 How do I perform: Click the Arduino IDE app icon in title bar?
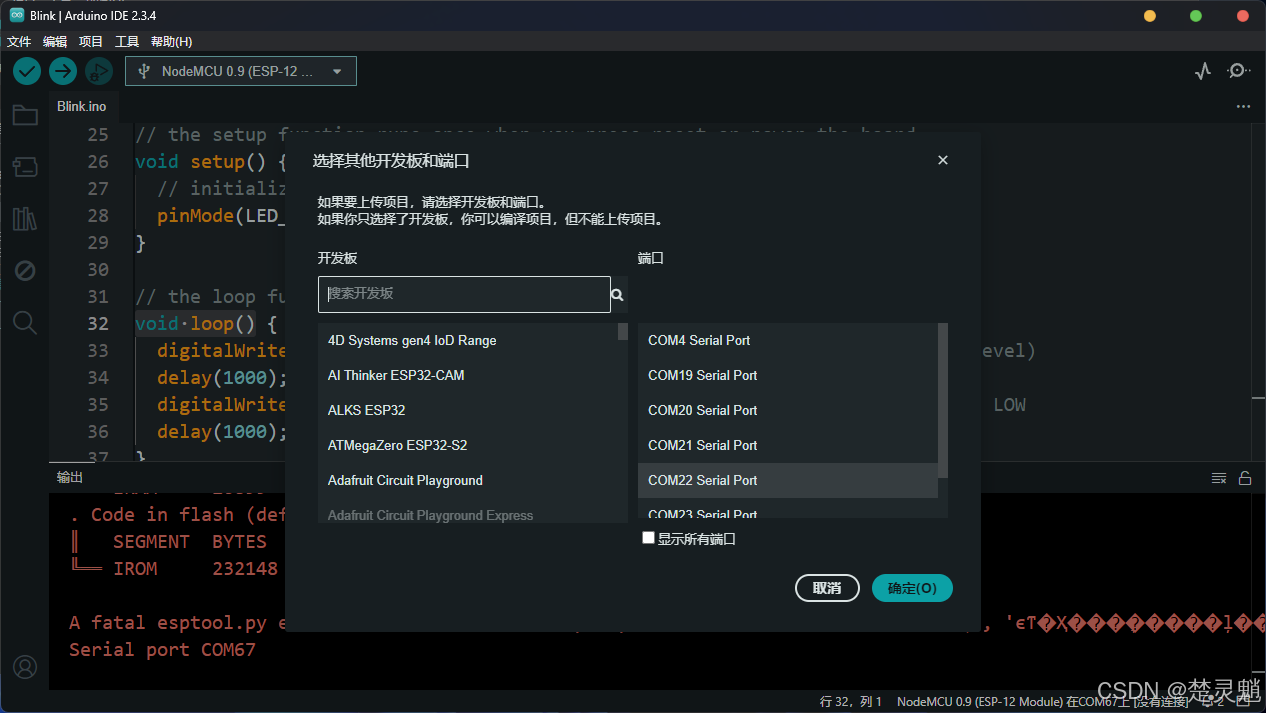pos(17,16)
